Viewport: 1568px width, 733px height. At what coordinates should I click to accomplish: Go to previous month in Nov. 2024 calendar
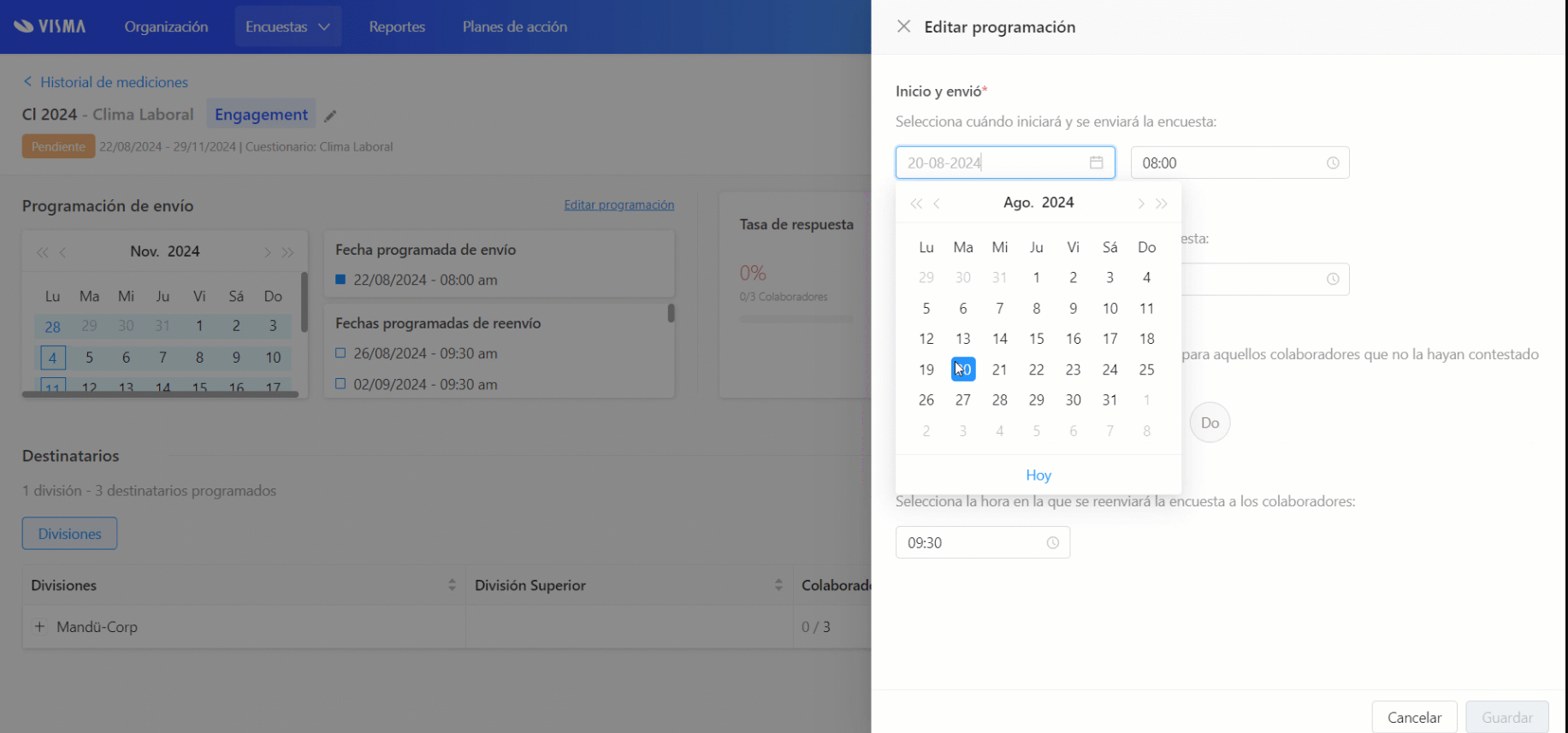tap(63, 252)
